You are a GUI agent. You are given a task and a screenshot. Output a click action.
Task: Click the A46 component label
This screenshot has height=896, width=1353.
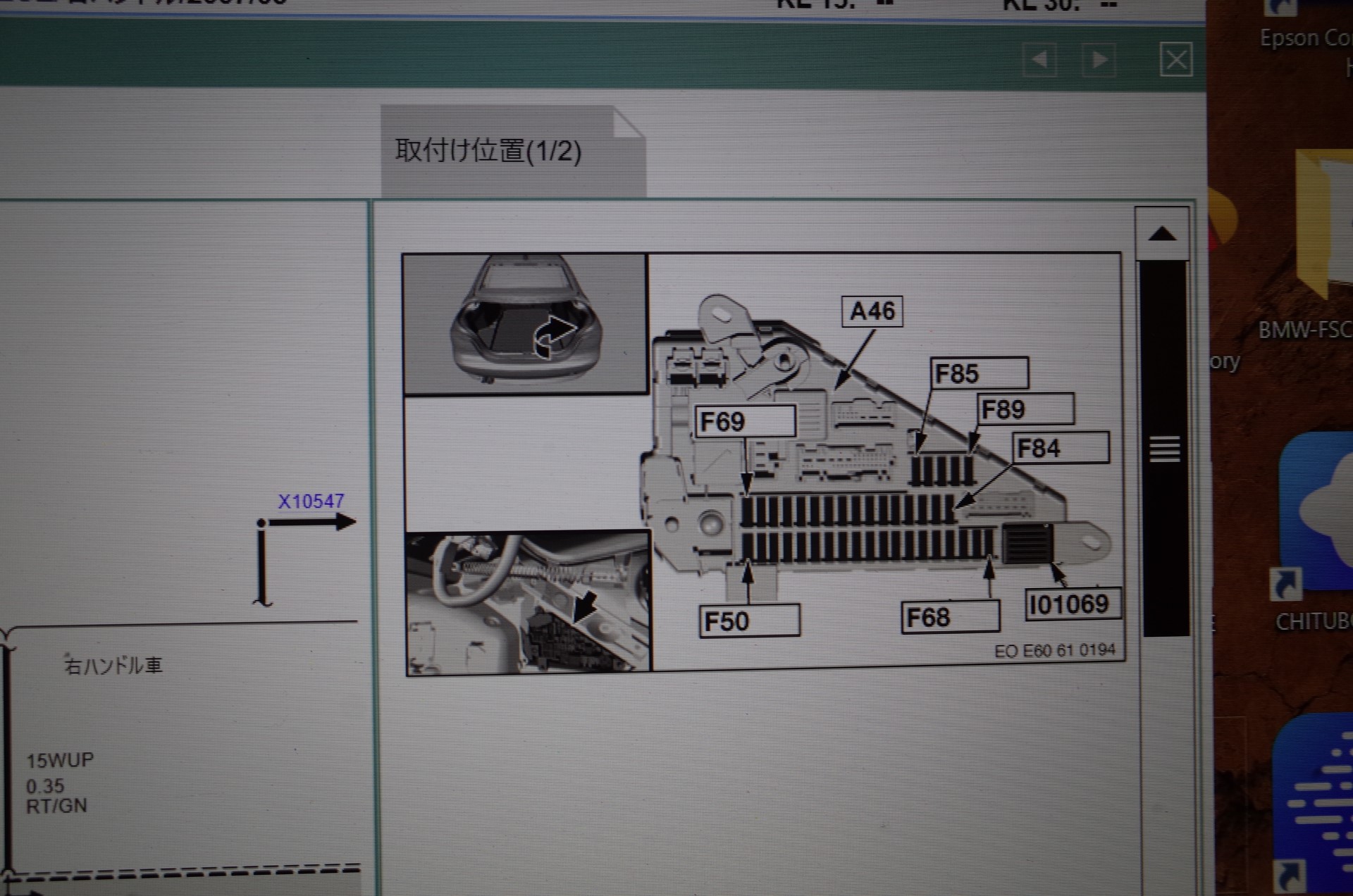872,311
